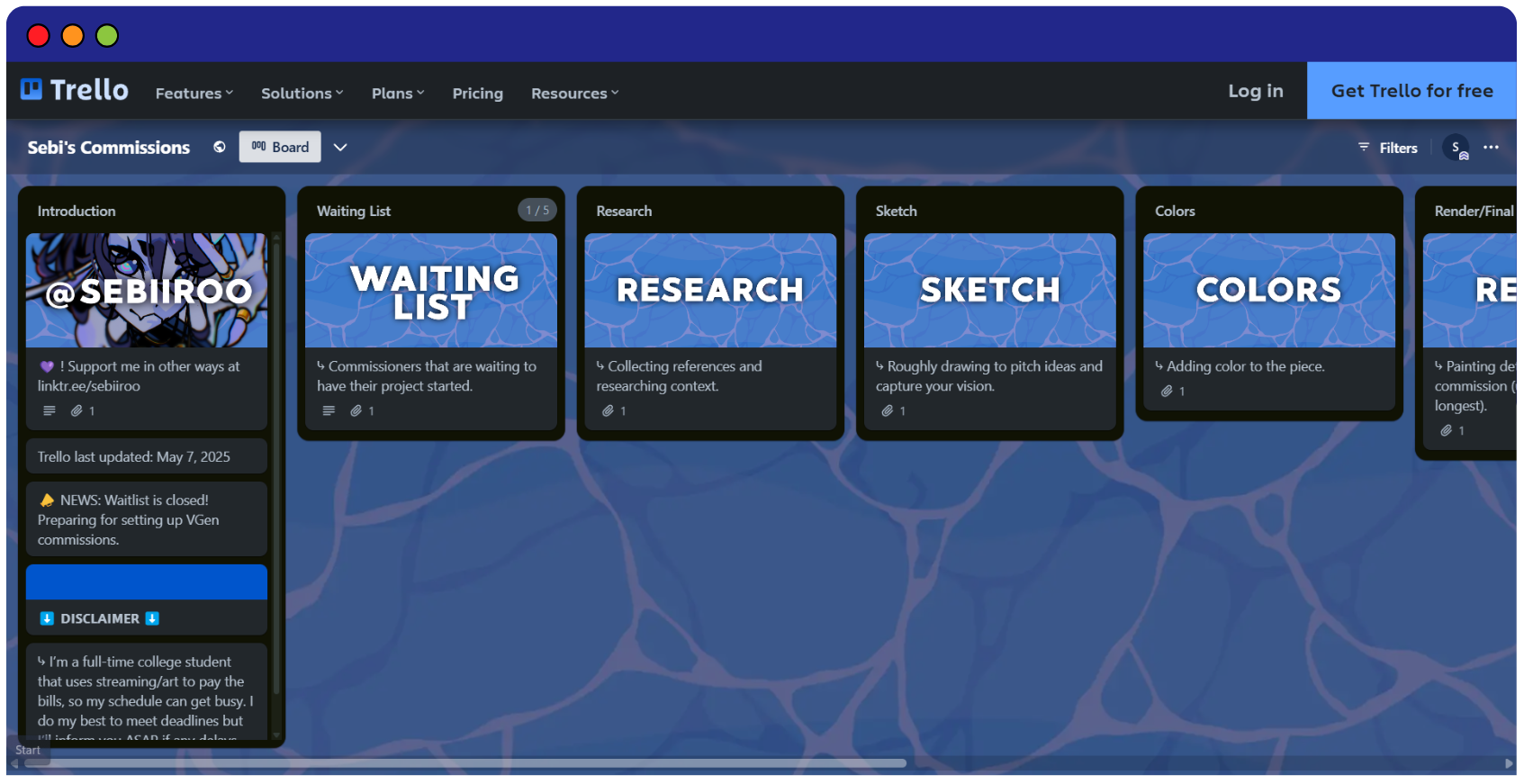
Task: Click the Trello logo icon
Action: pos(32,89)
